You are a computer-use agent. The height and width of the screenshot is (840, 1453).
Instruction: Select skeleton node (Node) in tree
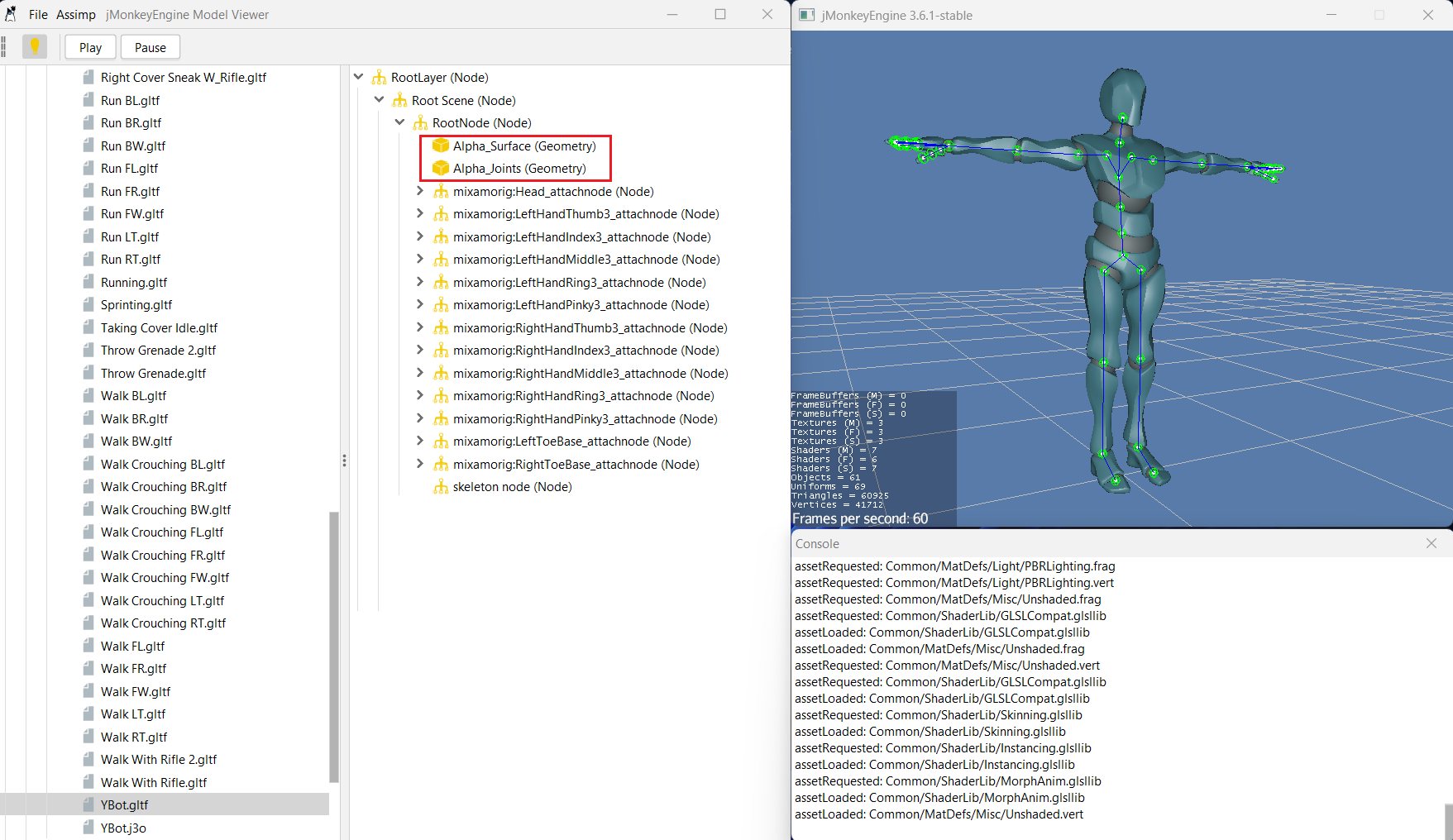coord(513,486)
